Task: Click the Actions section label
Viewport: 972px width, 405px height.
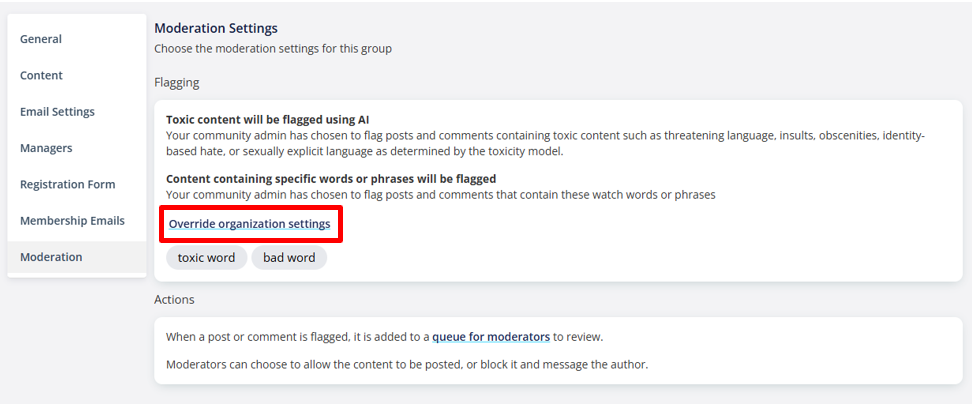Action: point(174,300)
